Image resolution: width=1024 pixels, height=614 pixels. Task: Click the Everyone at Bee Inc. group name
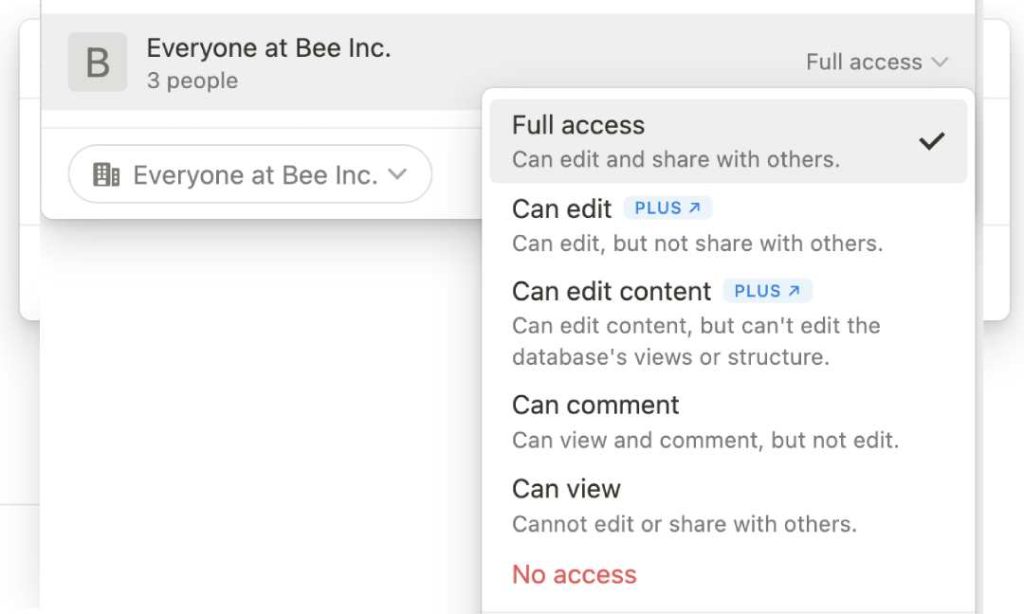pyautogui.click(x=270, y=47)
